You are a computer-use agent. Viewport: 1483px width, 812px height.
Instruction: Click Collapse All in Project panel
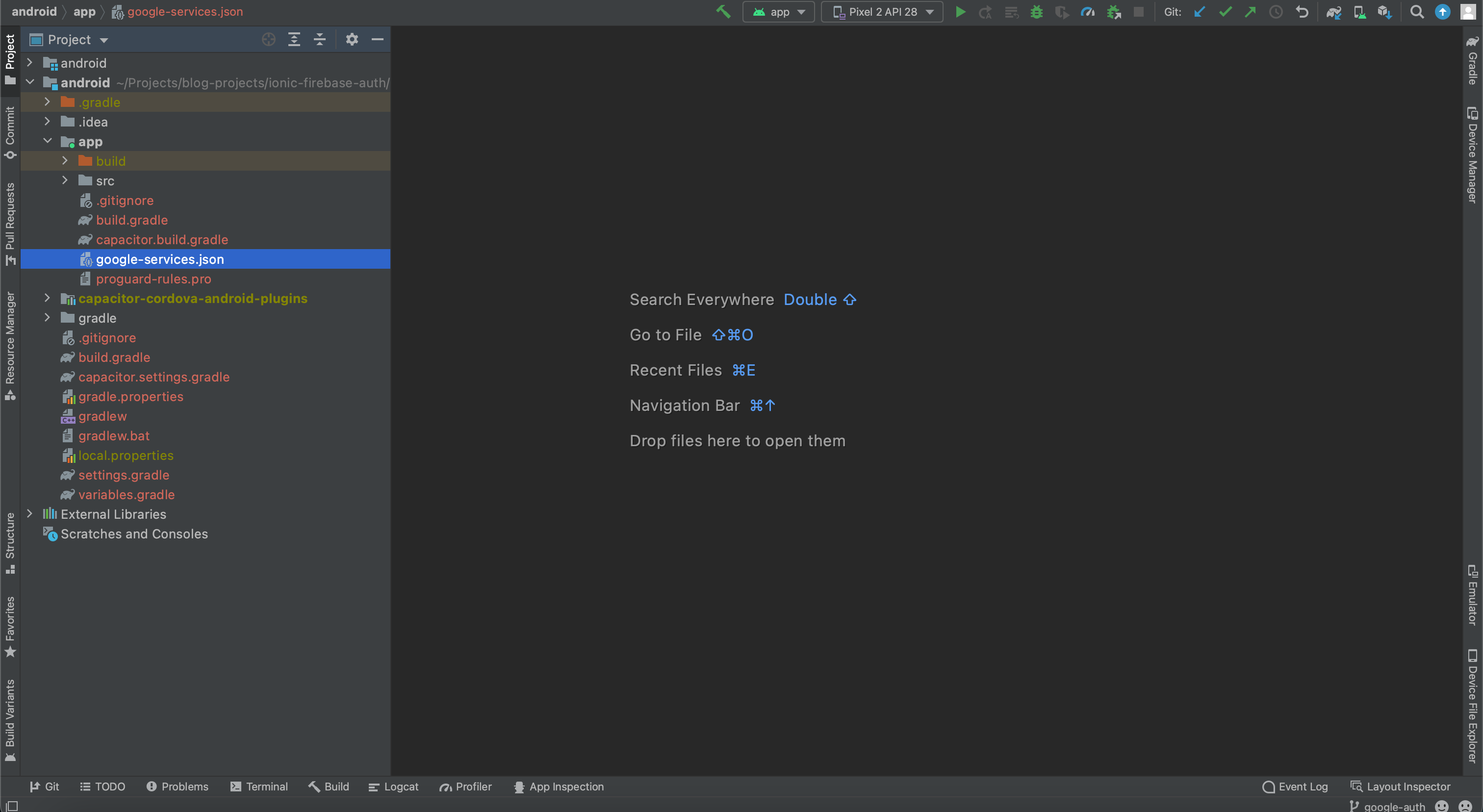tap(320, 39)
